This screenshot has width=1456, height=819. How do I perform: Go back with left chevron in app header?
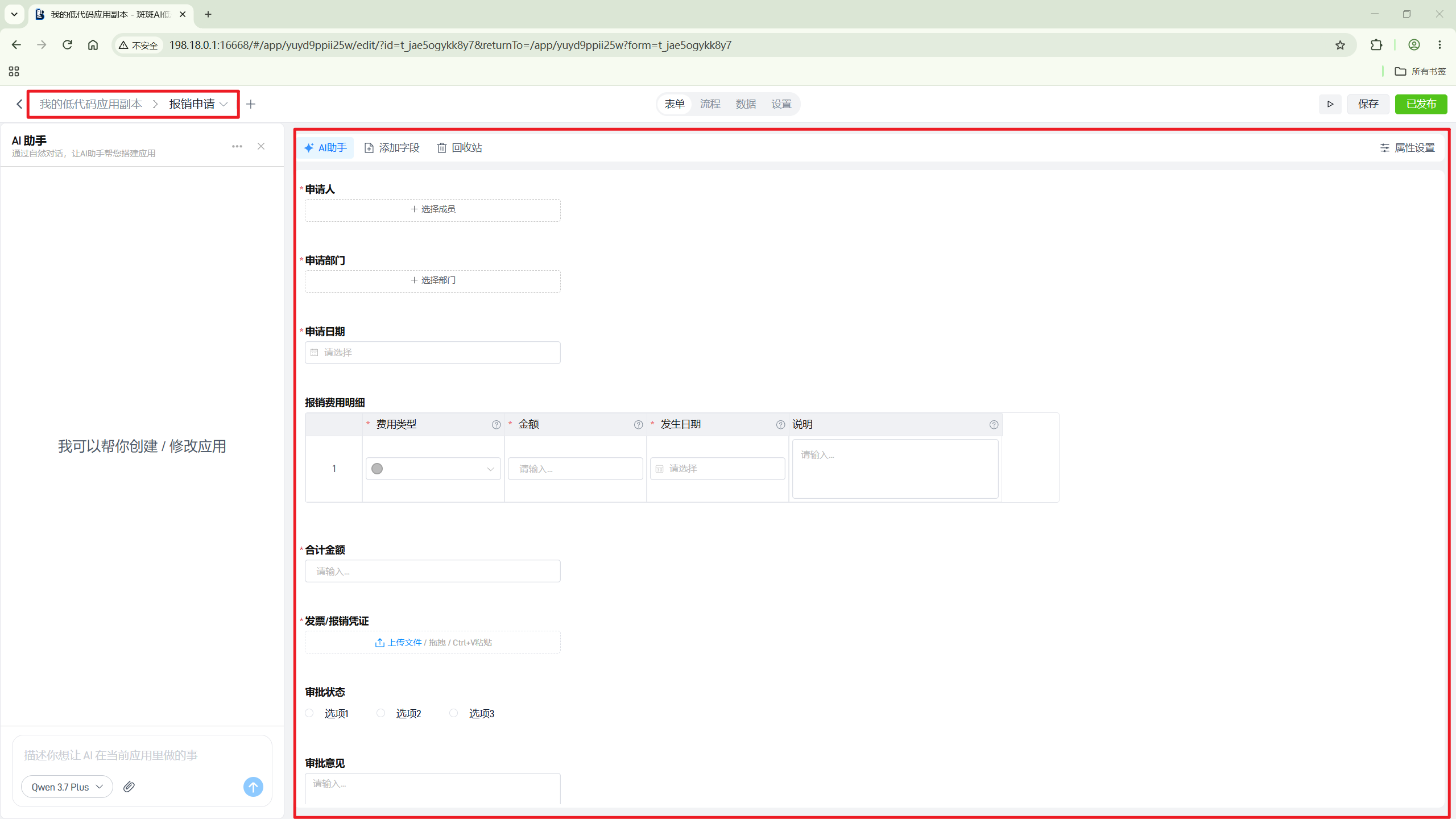[19, 104]
